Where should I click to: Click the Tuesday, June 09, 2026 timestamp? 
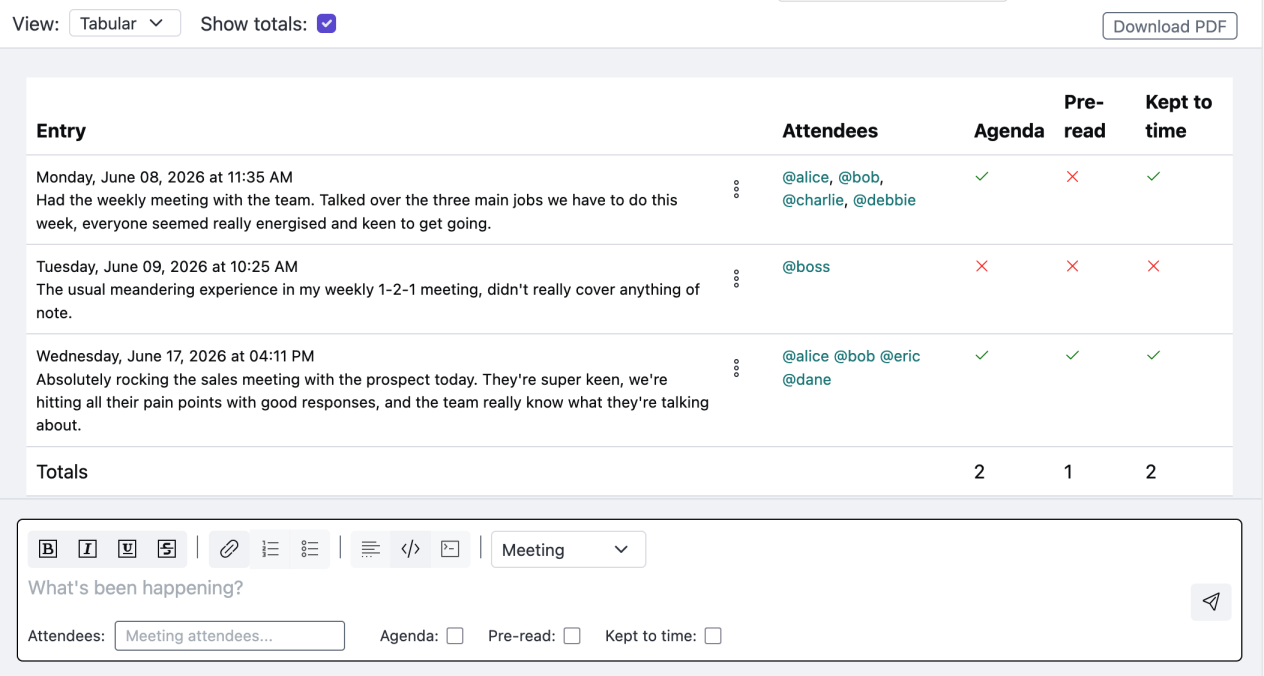pyautogui.click(x=167, y=267)
